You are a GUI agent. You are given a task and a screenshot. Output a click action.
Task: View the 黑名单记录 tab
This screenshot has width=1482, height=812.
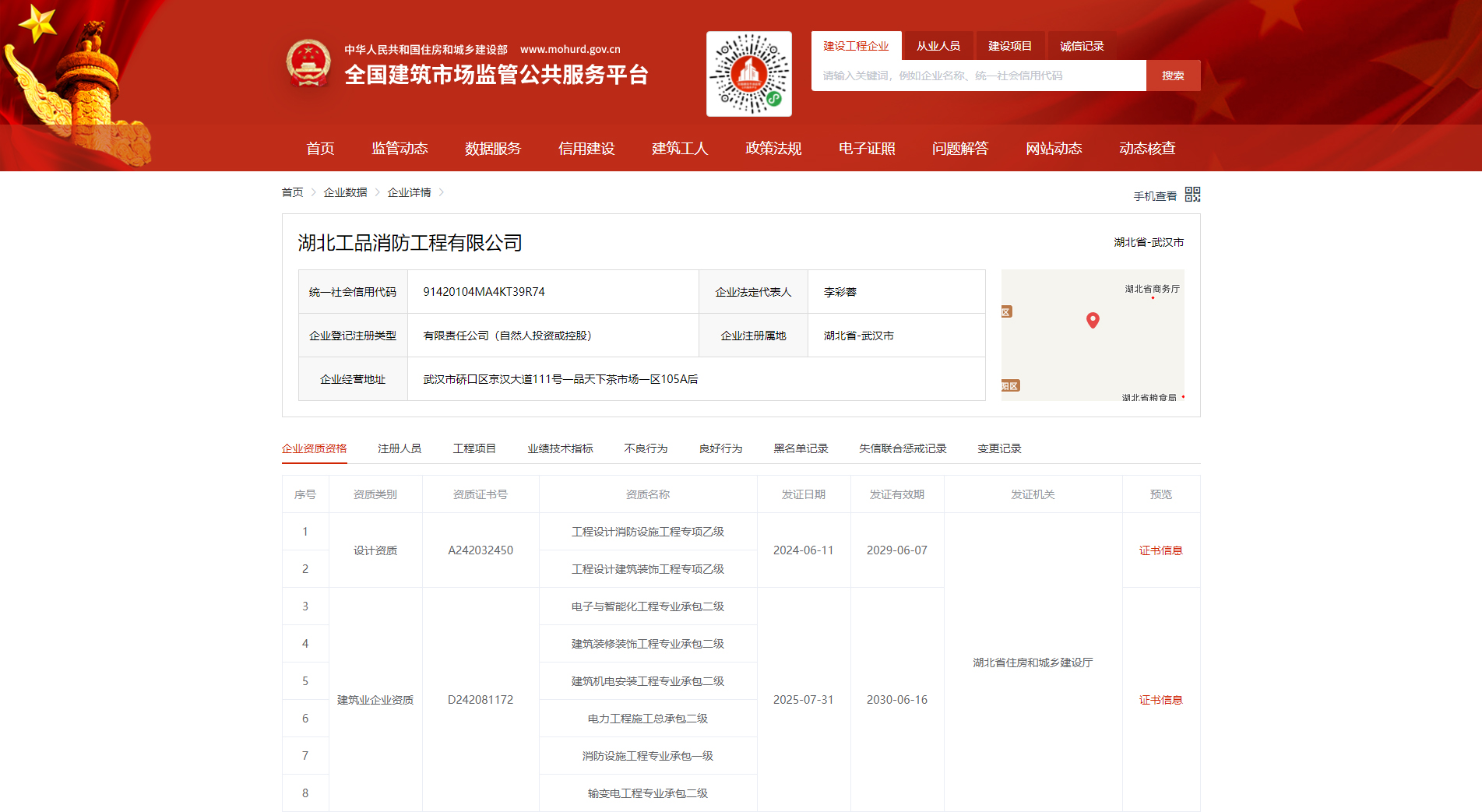point(800,448)
